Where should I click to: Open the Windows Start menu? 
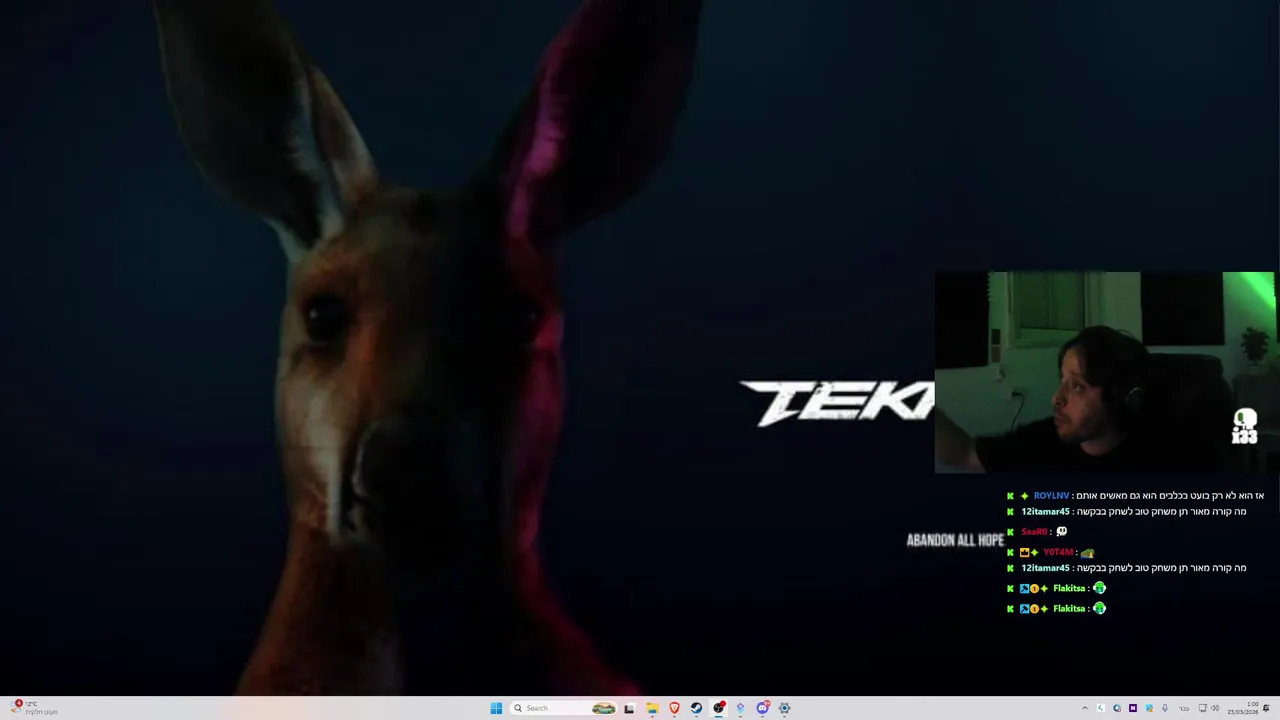point(496,708)
